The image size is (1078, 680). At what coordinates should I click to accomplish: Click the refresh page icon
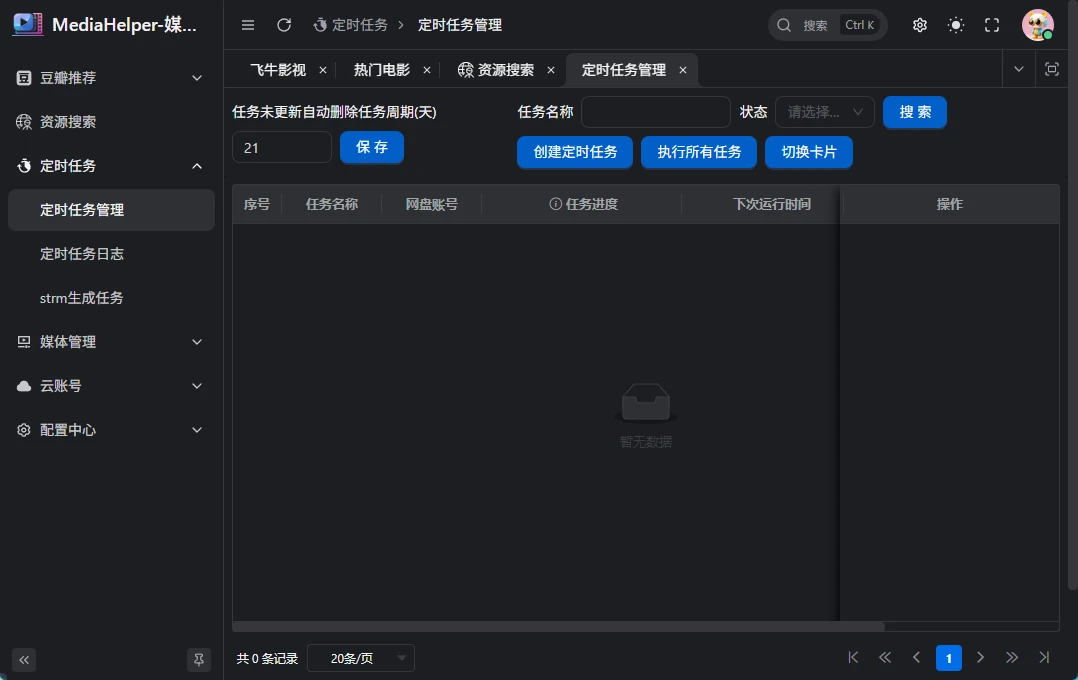pyautogui.click(x=284, y=25)
